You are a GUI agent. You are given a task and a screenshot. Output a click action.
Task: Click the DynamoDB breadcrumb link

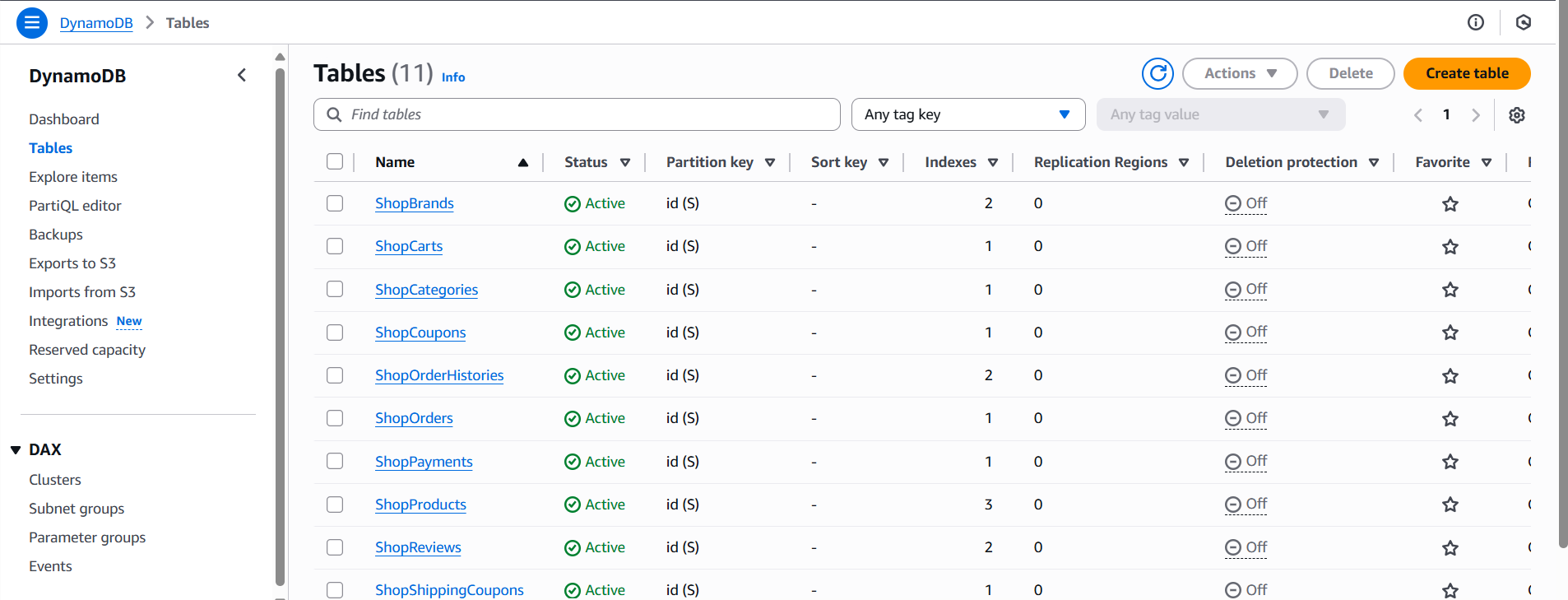[x=96, y=23]
